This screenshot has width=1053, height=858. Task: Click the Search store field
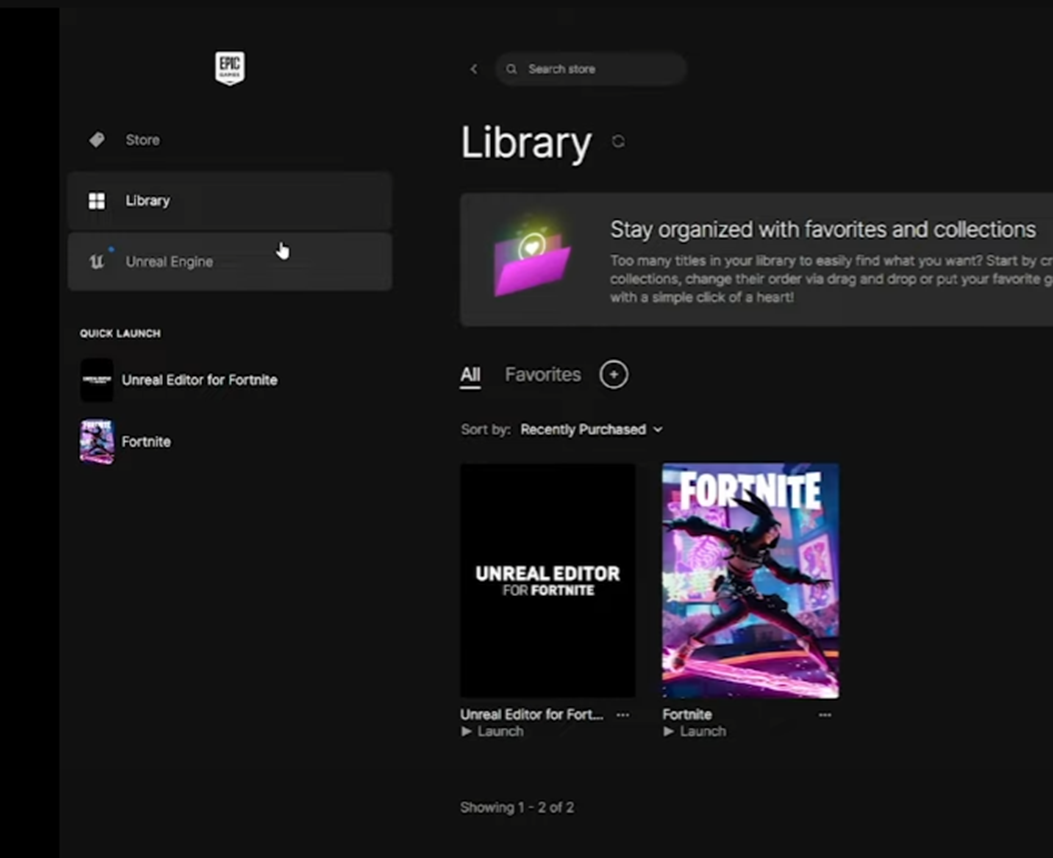591,69
